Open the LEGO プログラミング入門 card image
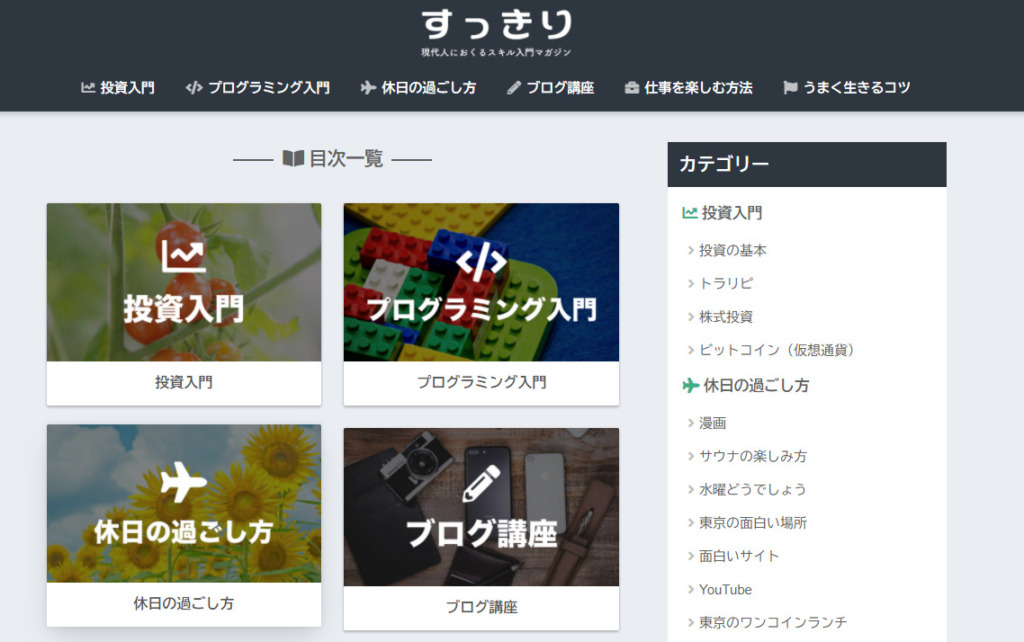Image resolution: width=1024 pixels, height=642 pixels. tap(481, 282)
